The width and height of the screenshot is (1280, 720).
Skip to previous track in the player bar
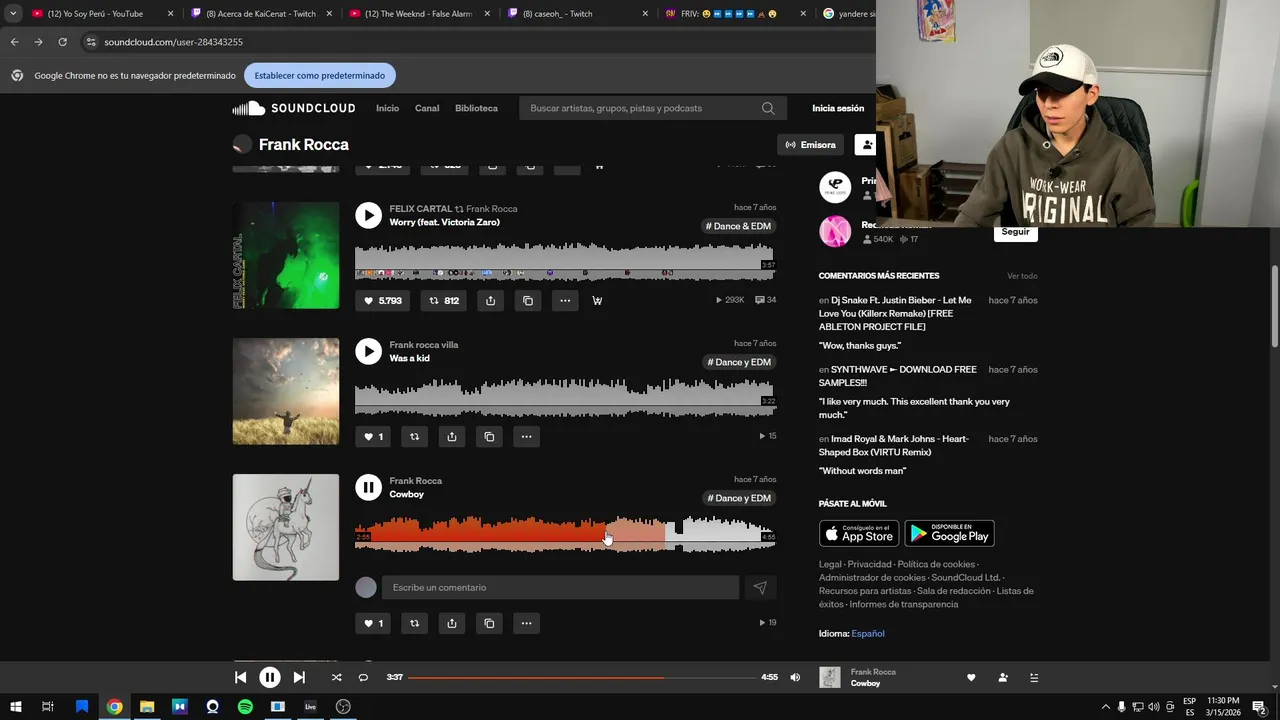click(x=241, y=677)
